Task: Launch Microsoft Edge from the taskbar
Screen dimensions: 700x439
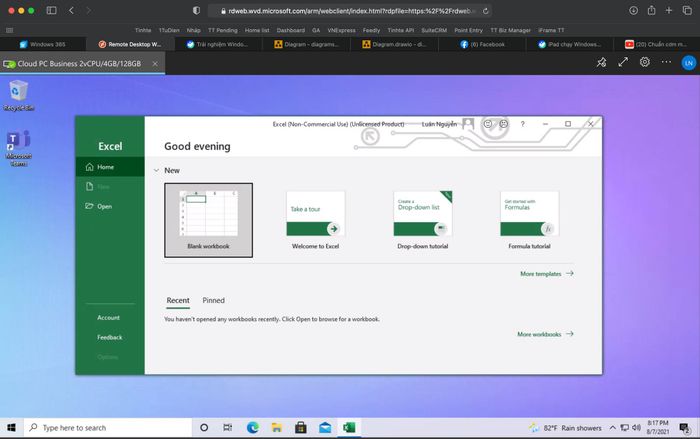Action: coord(253,428)
